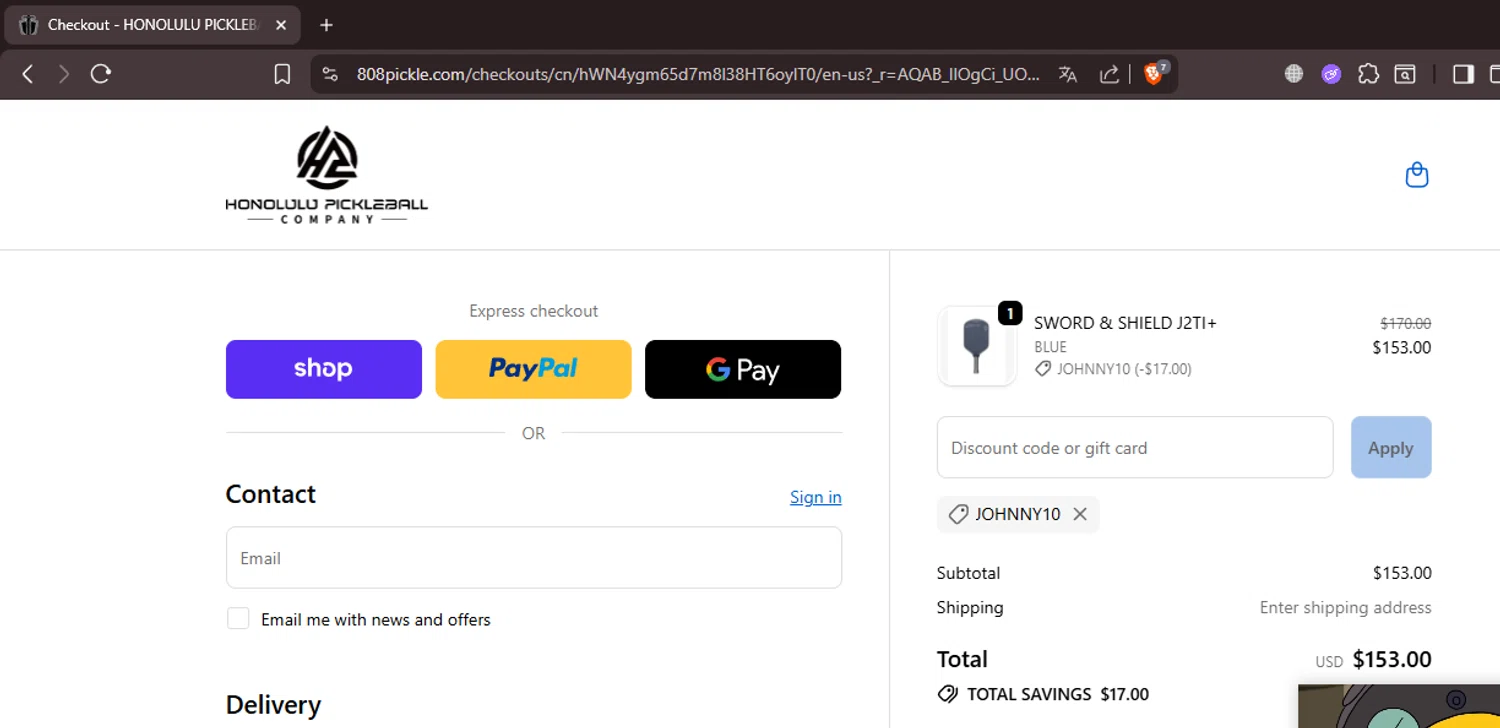Click the TOTAL SAVINGS $17.00 text
Viewport: 1500px width, 728px height.
[1058, 694]
